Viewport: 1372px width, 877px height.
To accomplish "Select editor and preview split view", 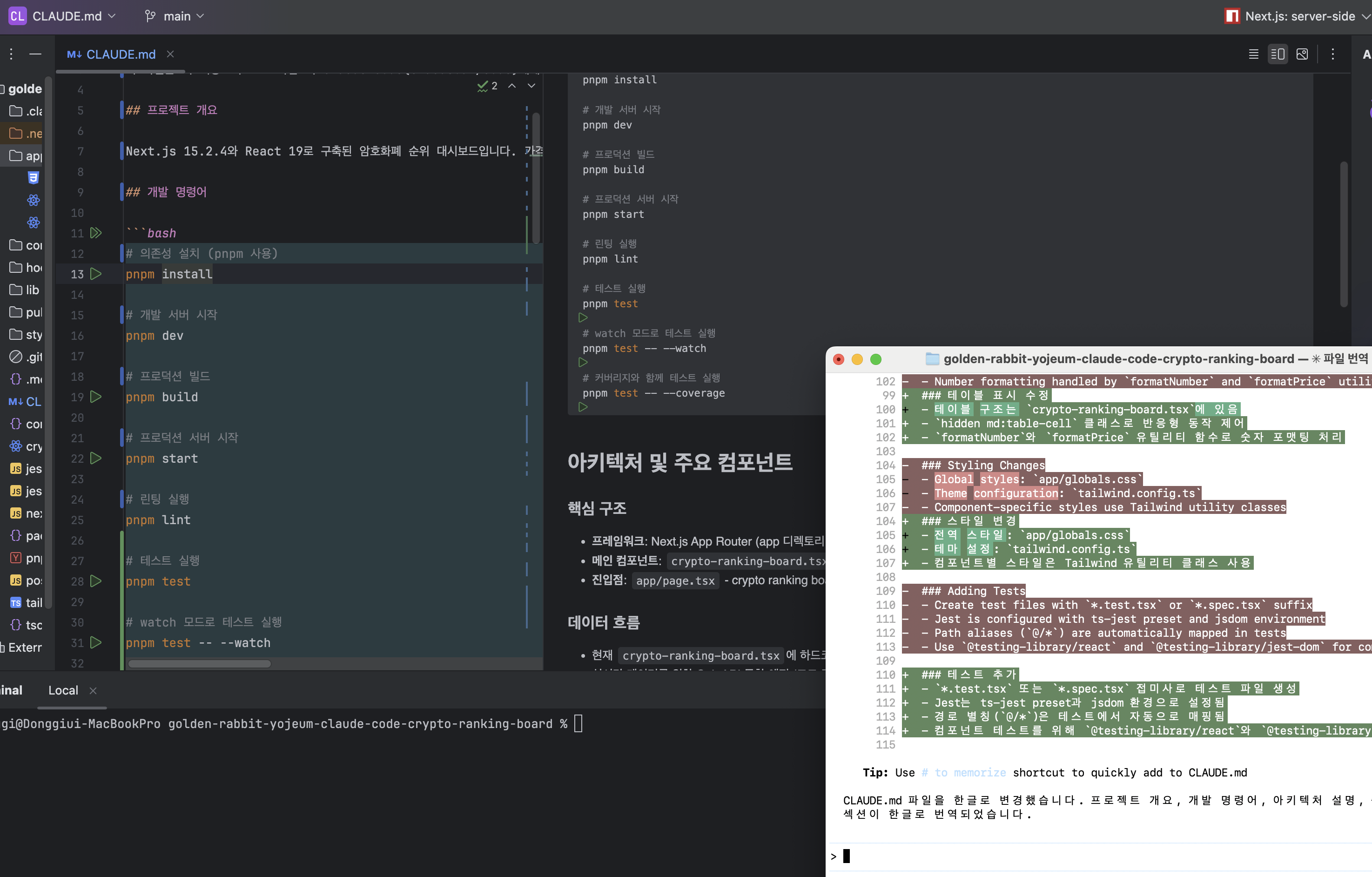I will pos(1278,54).
